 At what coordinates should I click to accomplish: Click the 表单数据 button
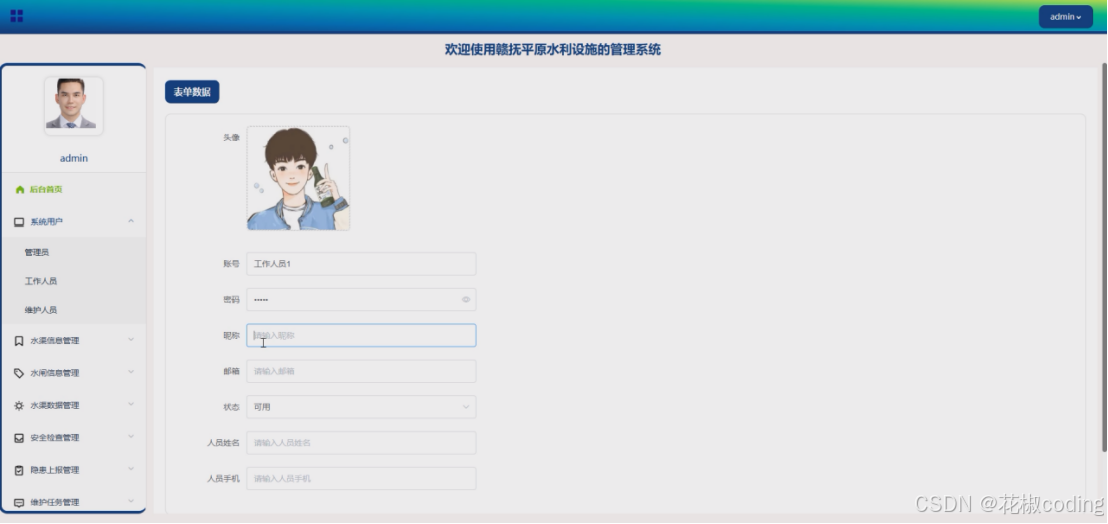click(x=192, y=92)
